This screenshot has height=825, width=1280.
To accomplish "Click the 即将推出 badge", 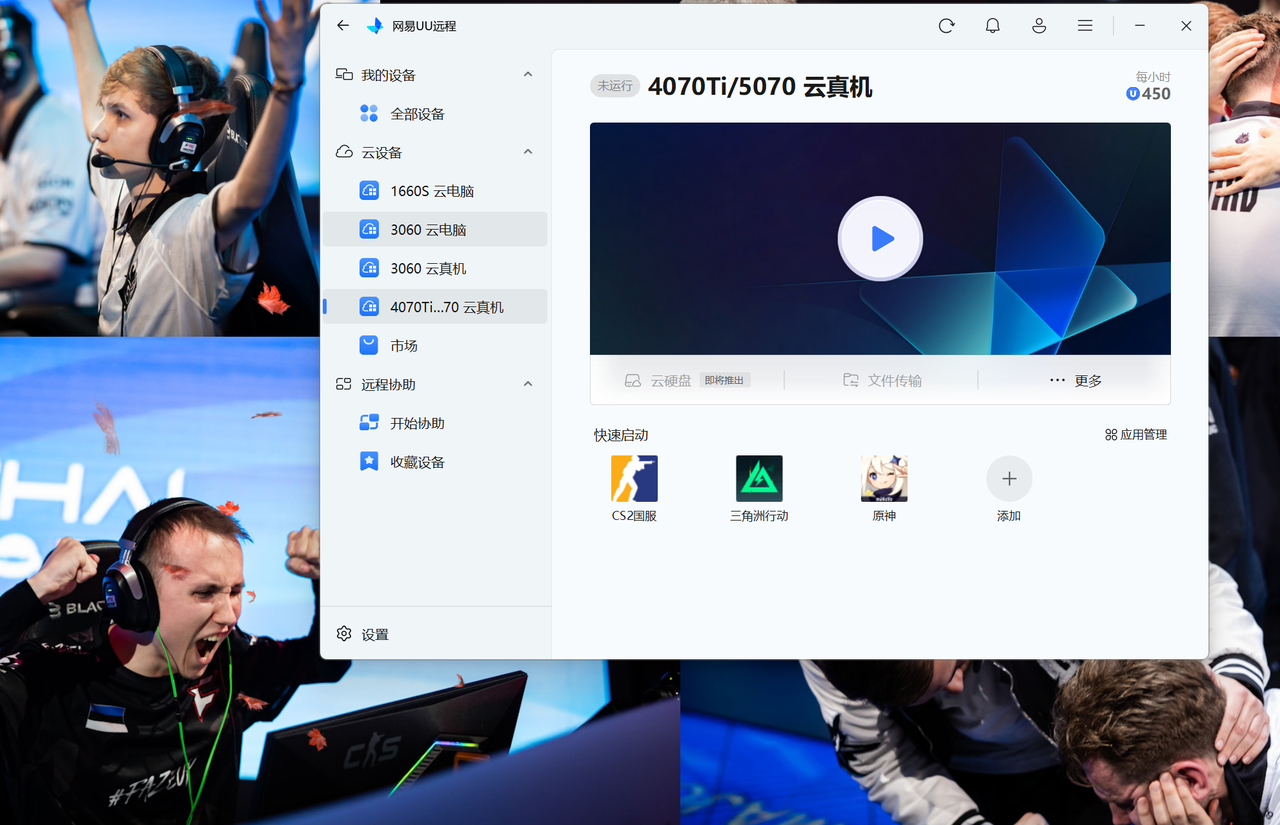I will (725, 381).
